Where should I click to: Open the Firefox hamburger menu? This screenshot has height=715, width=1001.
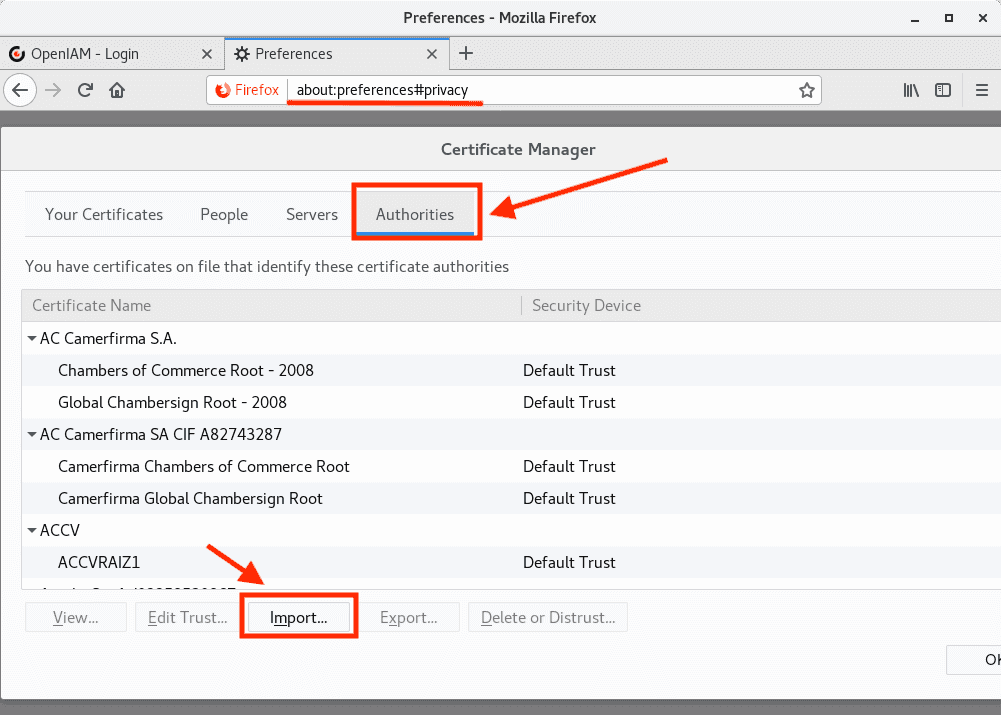pos(982,90)
